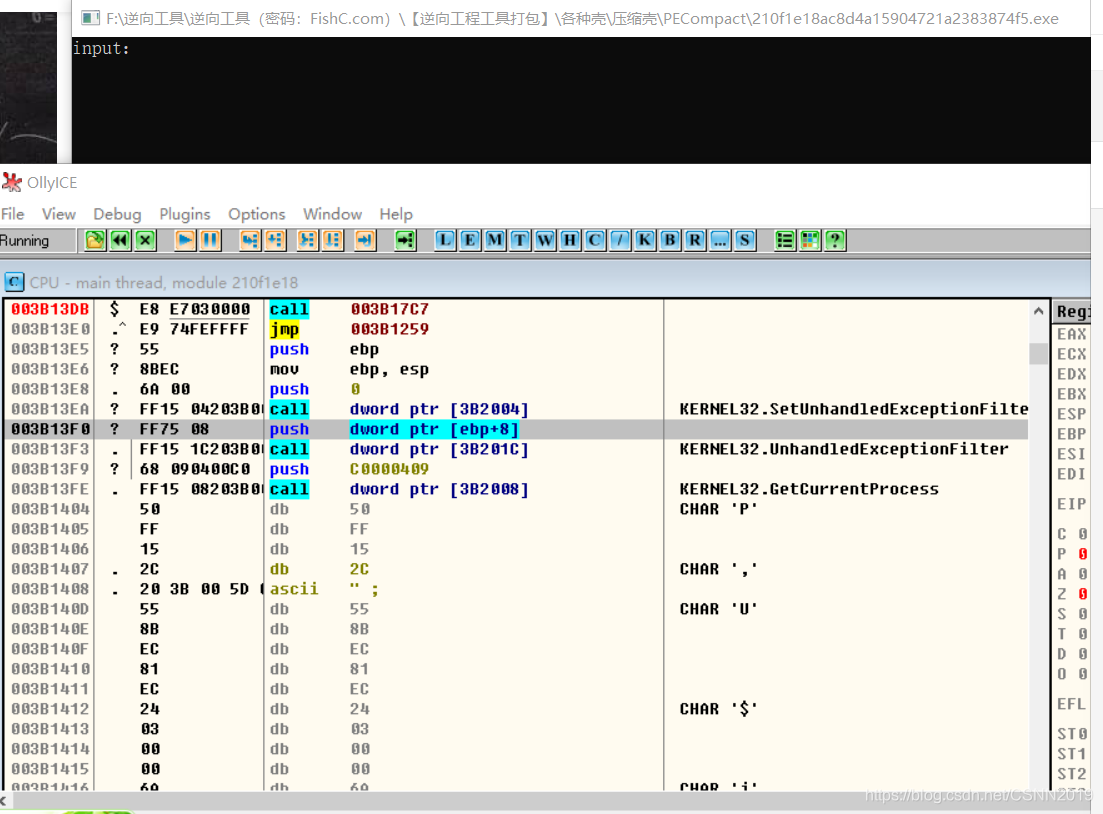Viewport: 1103px width, 814px height.
Task: Select the GetCurrentProcess call row
Action: coord(516,489)
